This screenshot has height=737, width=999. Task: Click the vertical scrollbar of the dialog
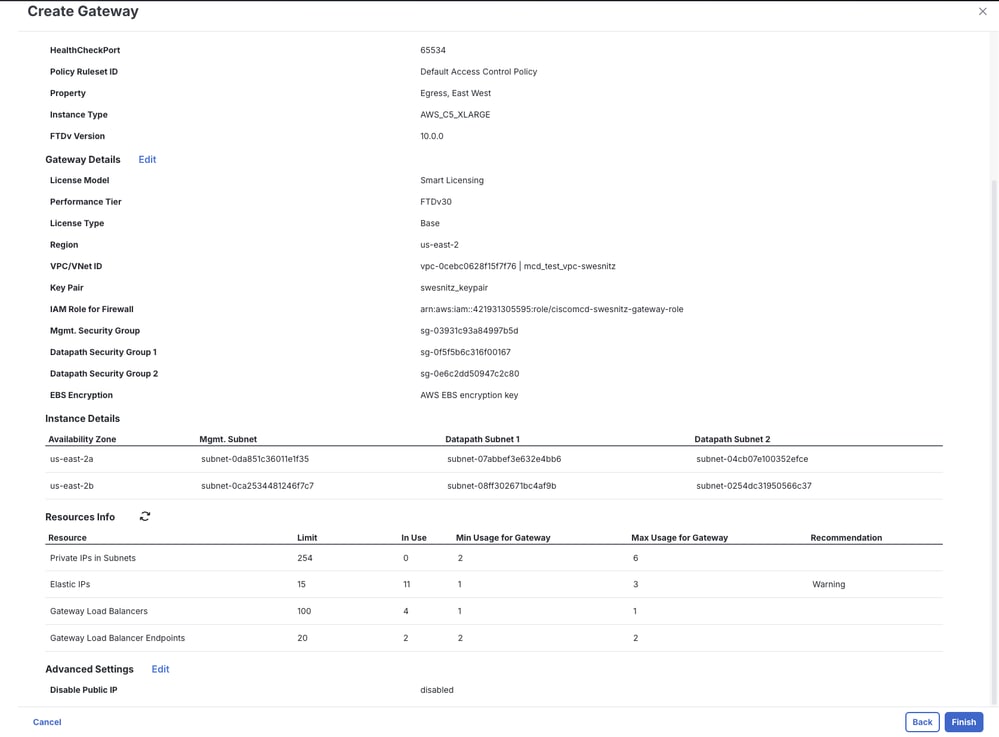(x=994, y=440)
